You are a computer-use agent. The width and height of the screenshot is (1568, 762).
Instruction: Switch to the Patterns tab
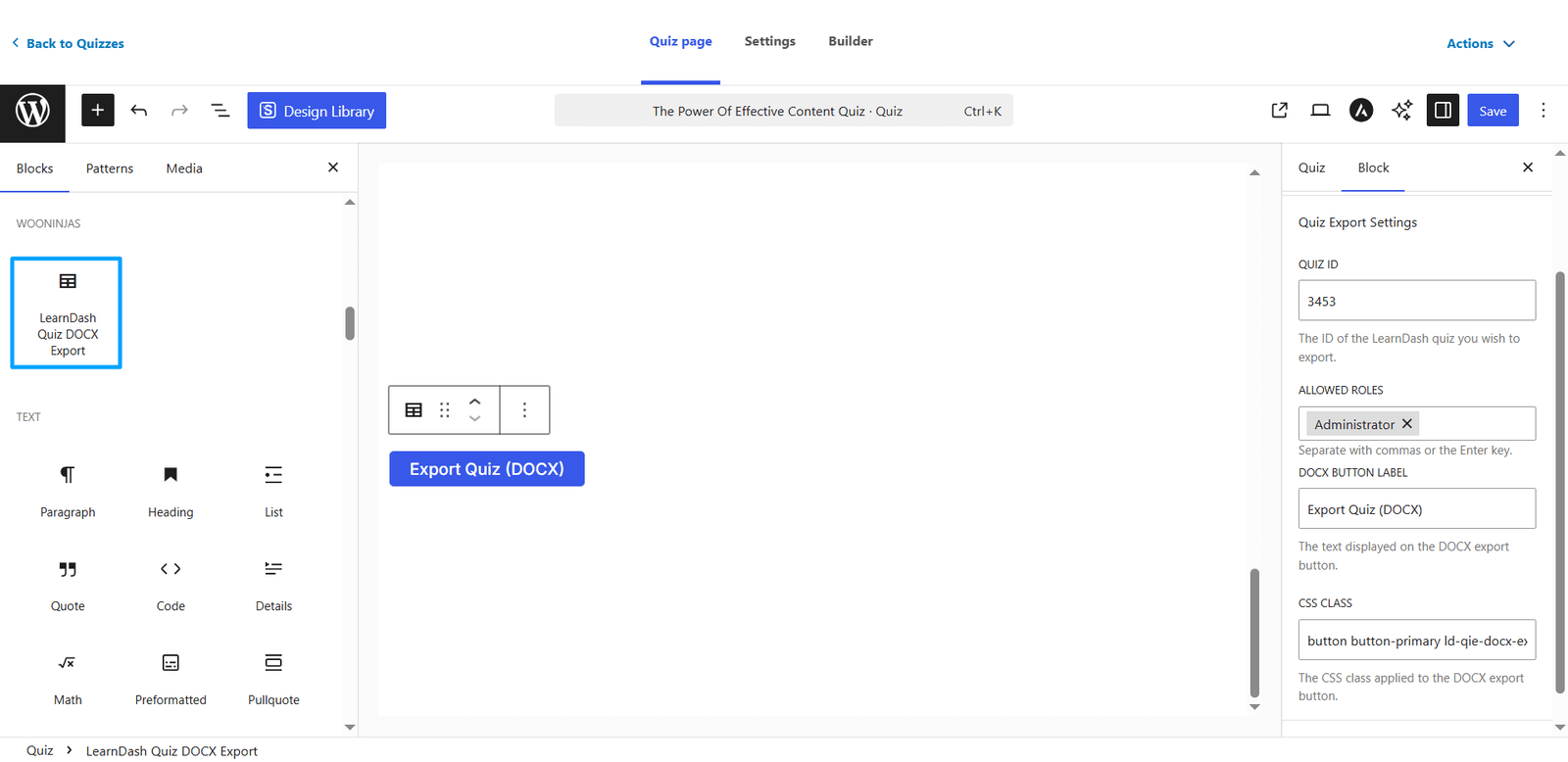(110, 168)
